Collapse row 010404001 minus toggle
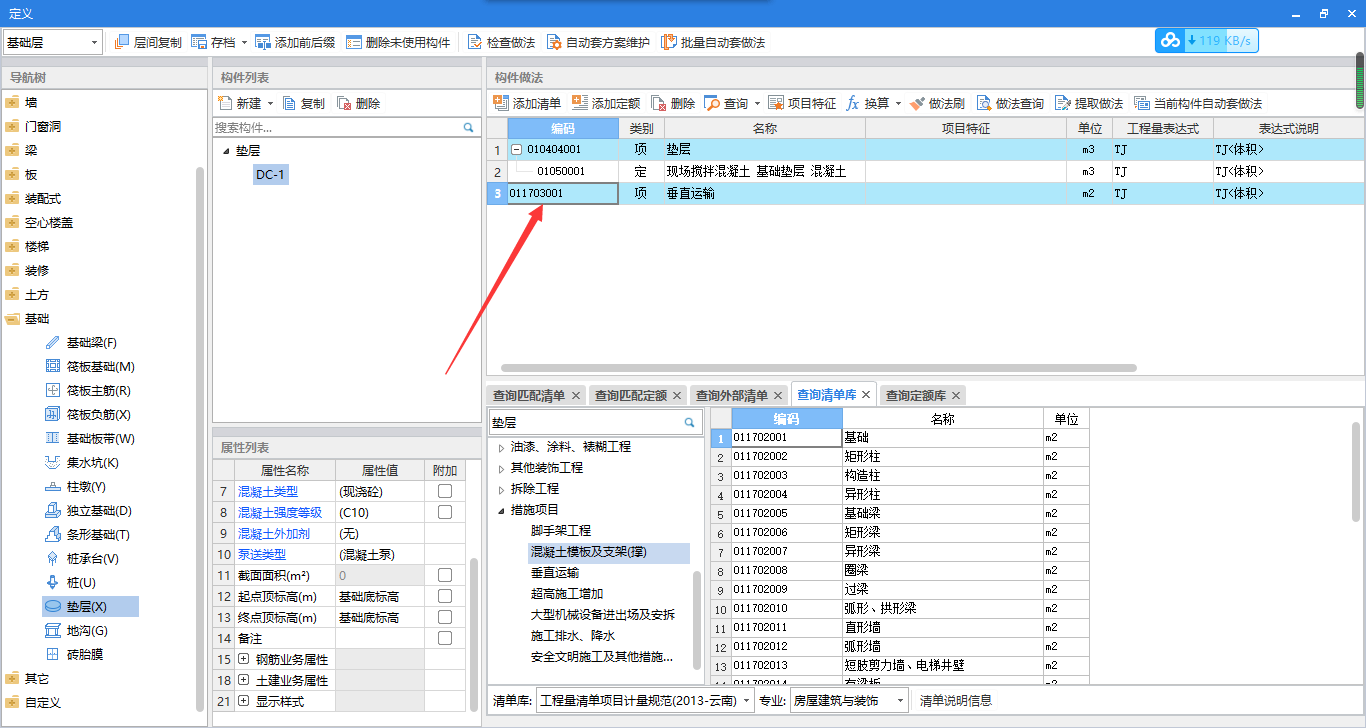Viewport: 1366px width, 728px height. (517, 149)
